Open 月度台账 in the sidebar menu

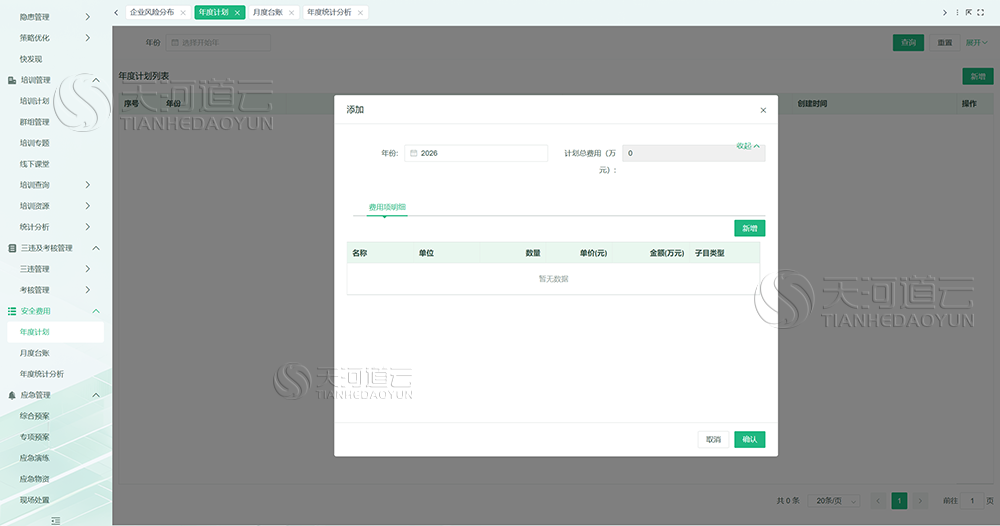pos(34,353)
